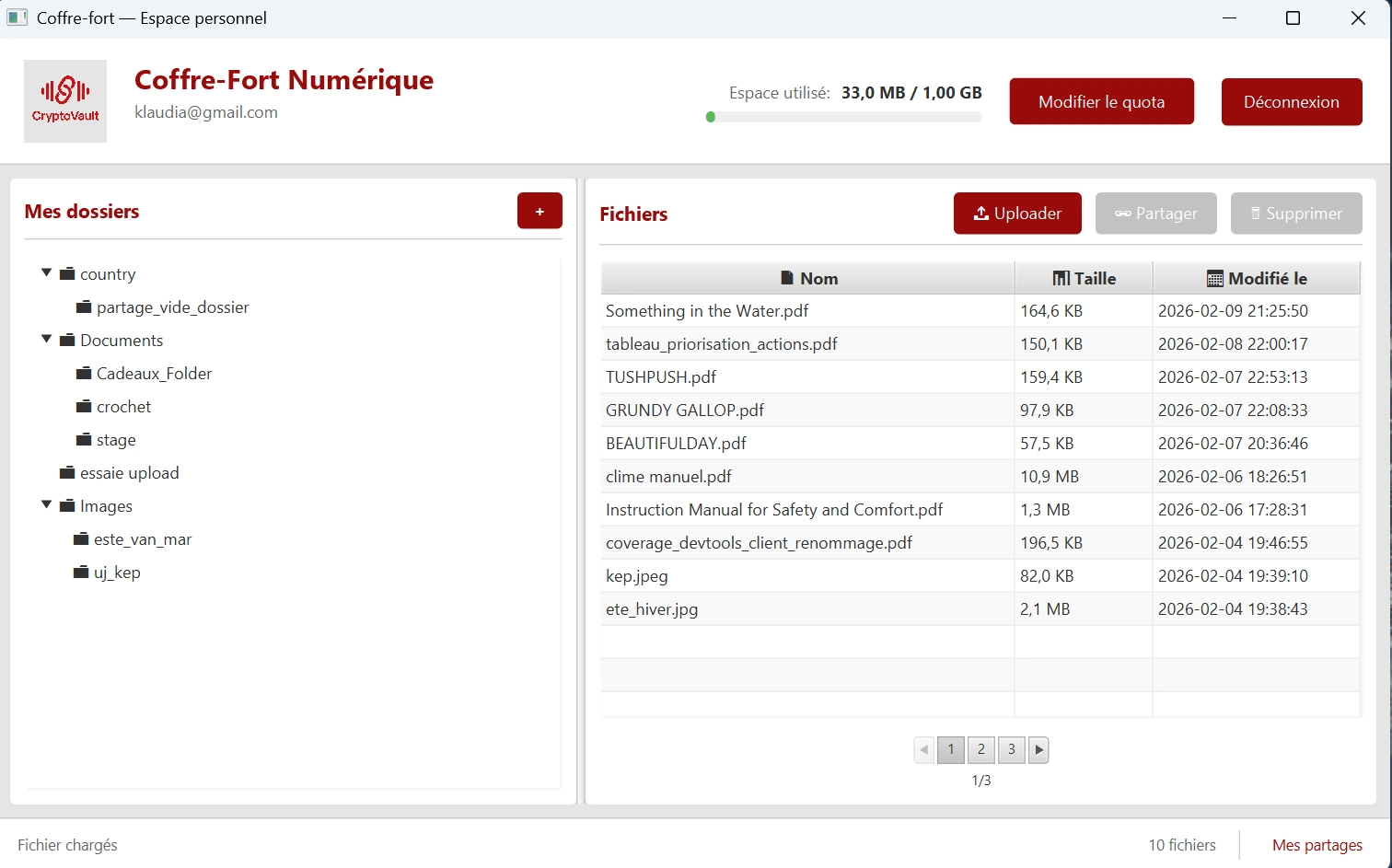Collapse the Documents folder tree

coord(46,338)
